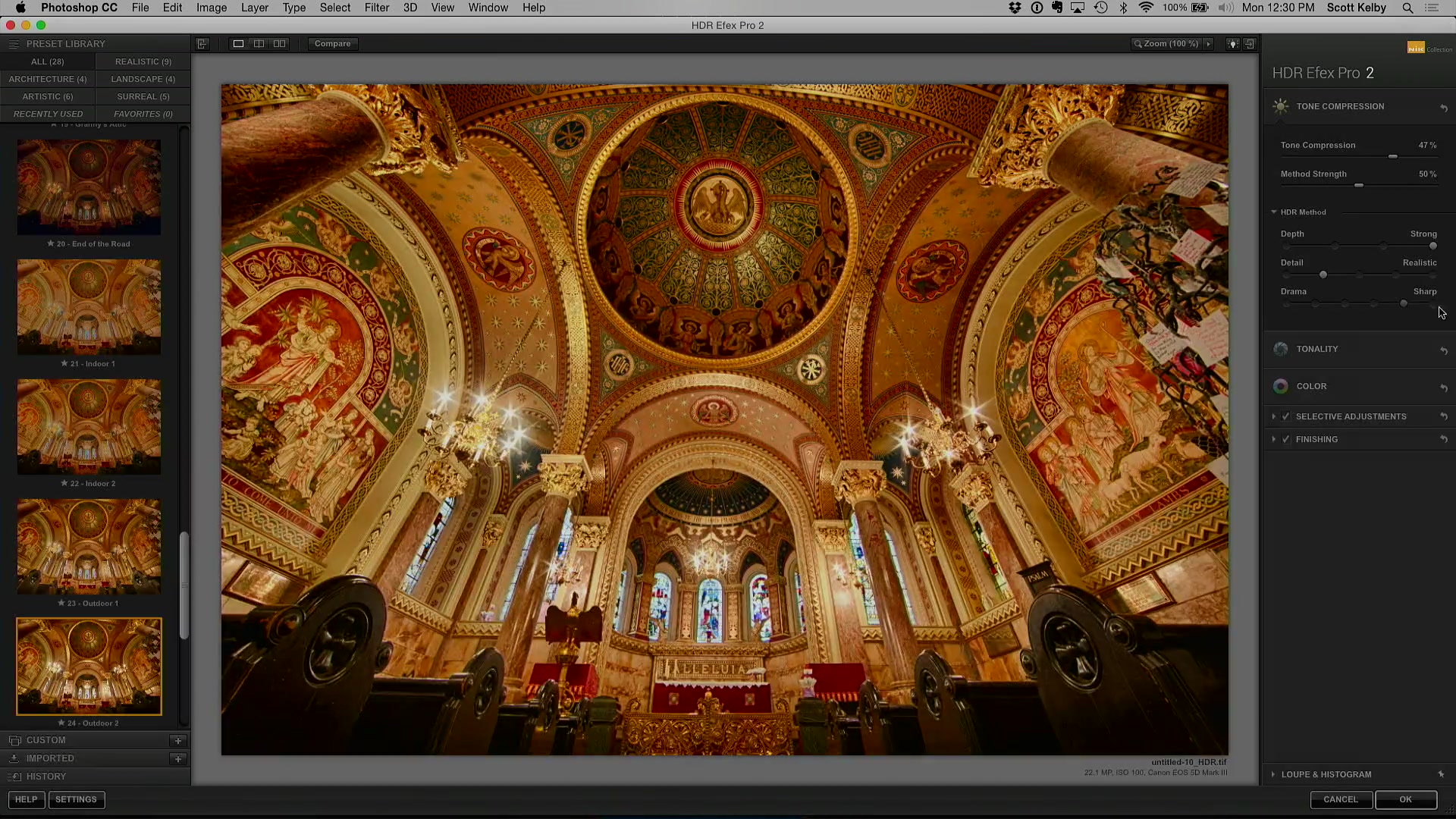
Task: Apply the 22 - Indoor 2 preset thumbnail
Action: [89, 427]
